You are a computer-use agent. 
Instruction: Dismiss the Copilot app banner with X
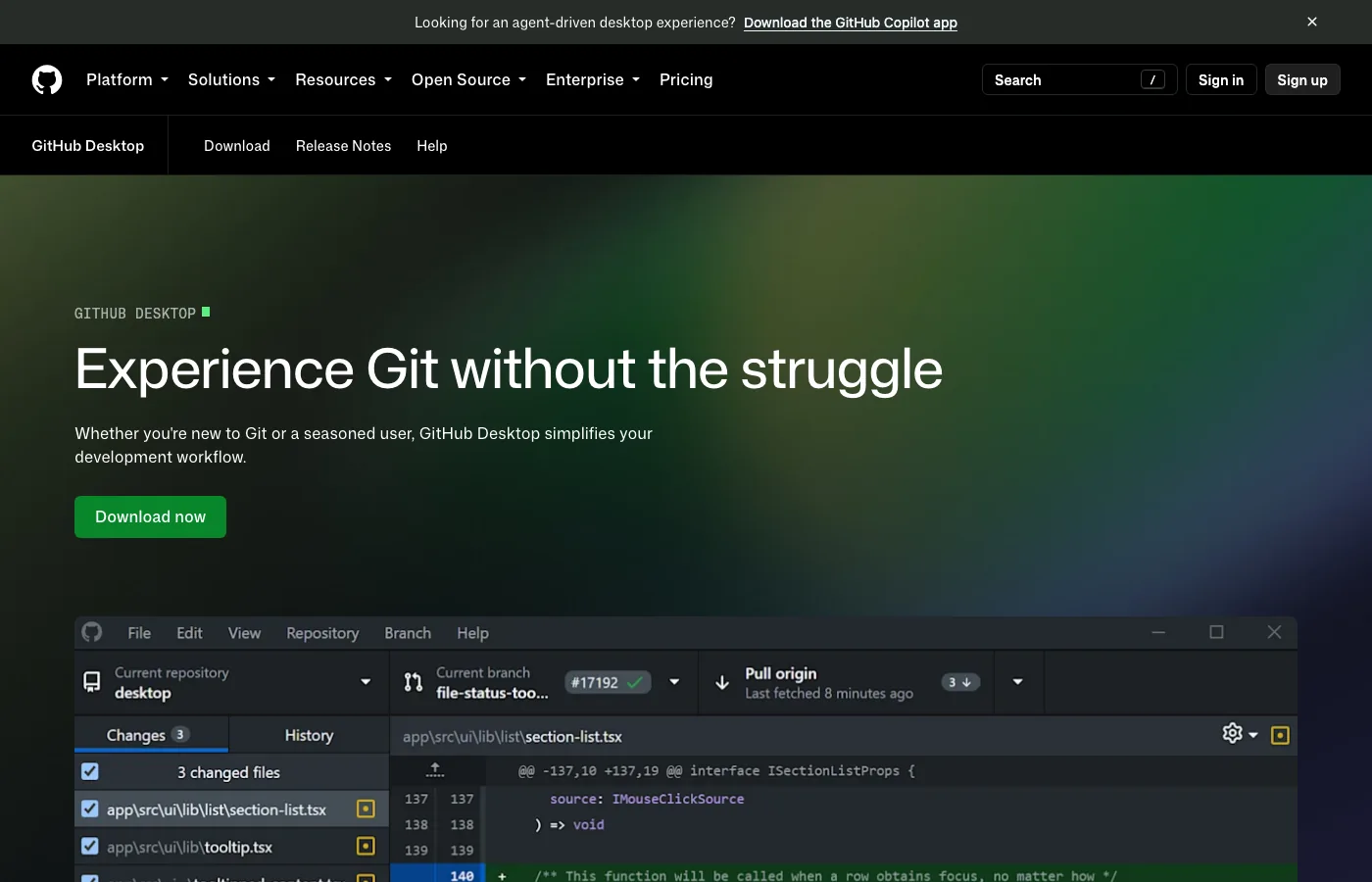(x=1312, y=22)
